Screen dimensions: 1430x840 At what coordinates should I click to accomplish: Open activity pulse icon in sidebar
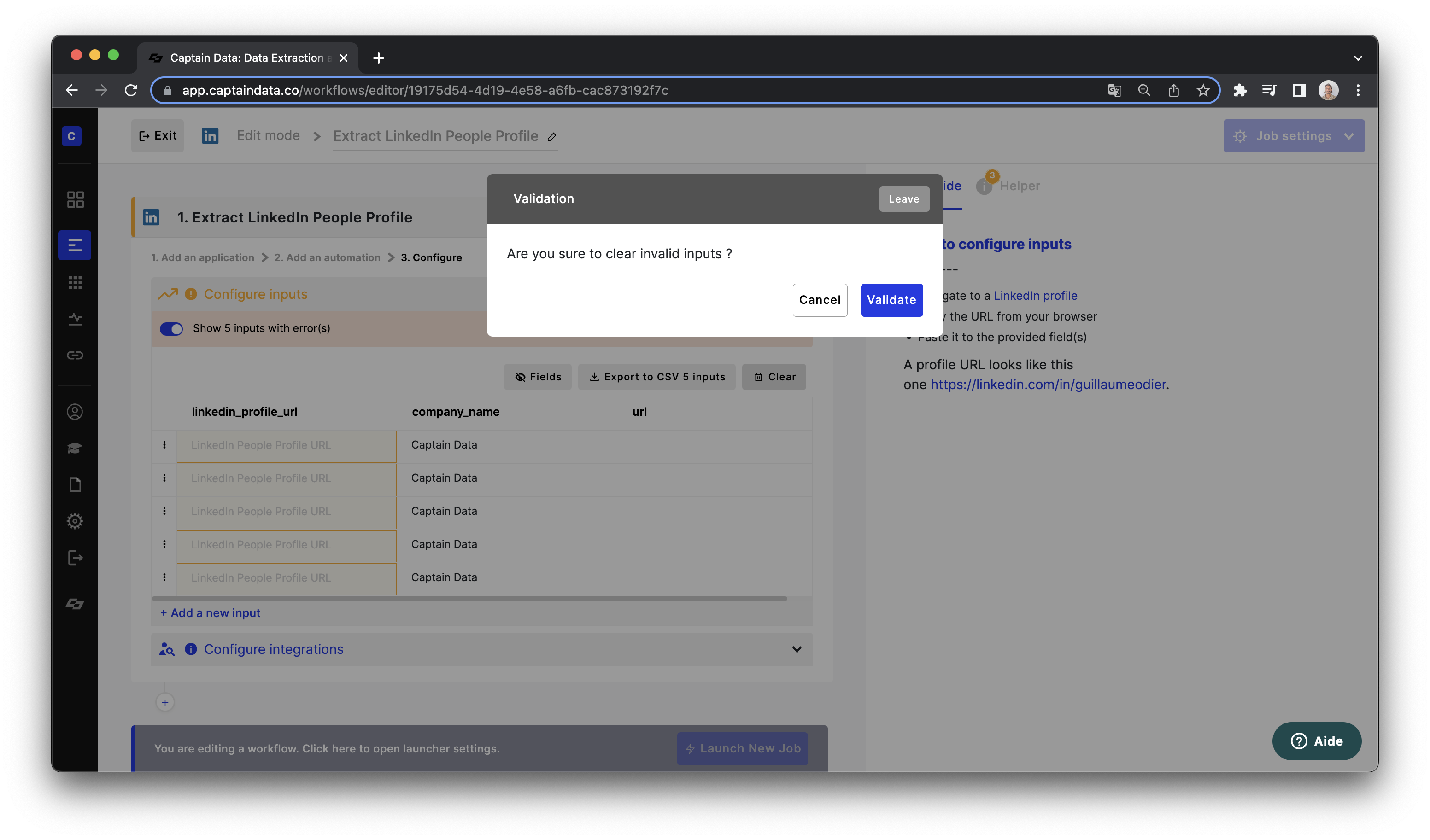[75, 319]
